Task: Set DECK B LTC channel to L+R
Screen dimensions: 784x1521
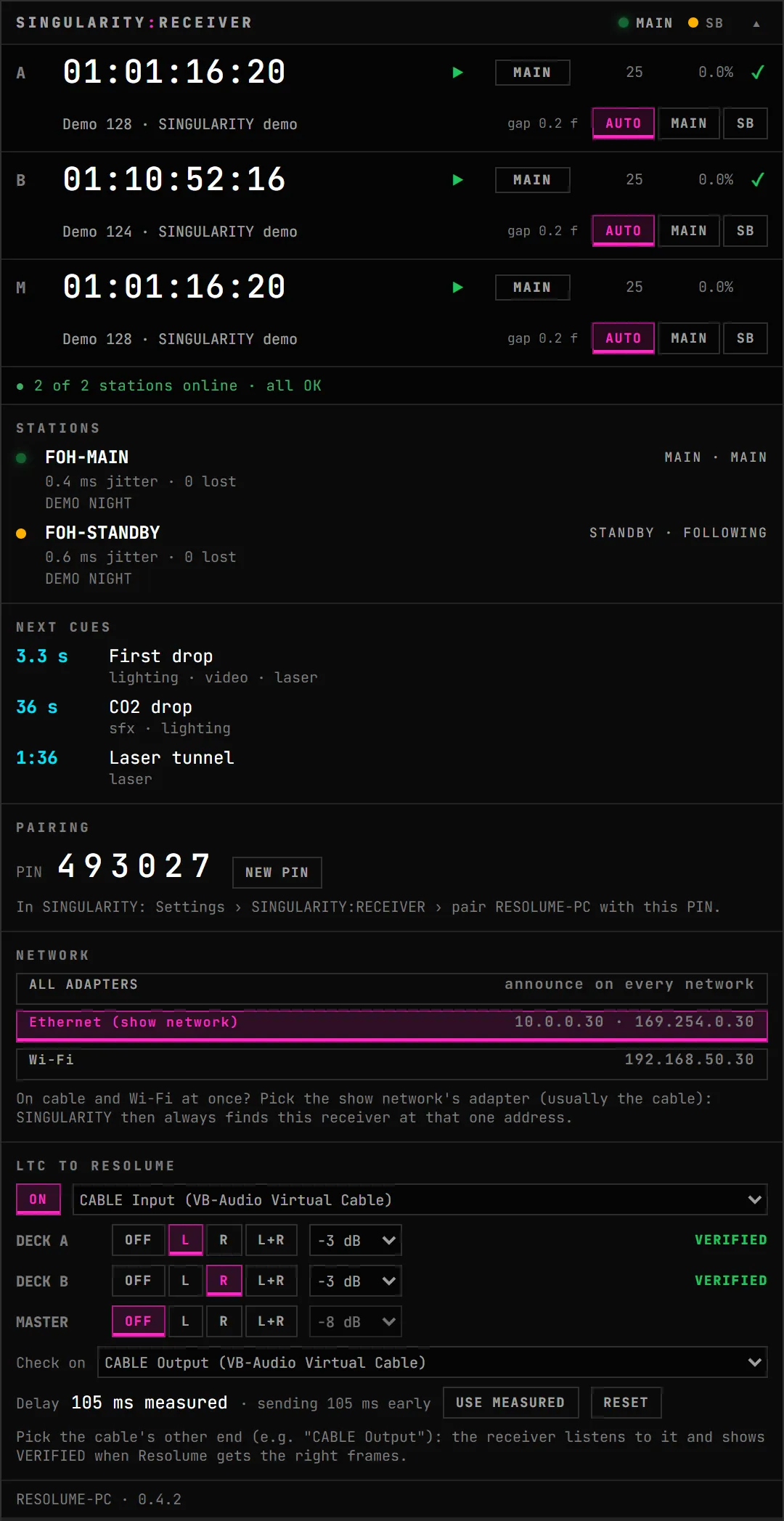Action: tap(271, 1281)
